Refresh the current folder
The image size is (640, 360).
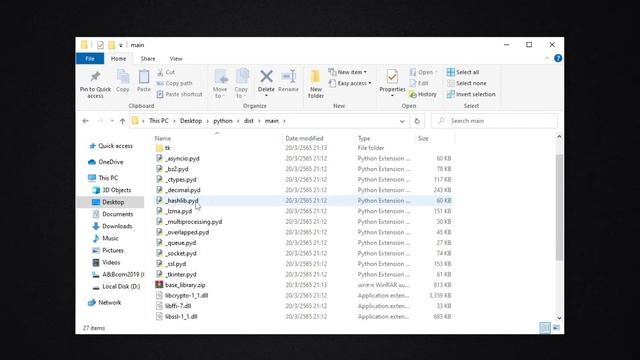[417, 121]
